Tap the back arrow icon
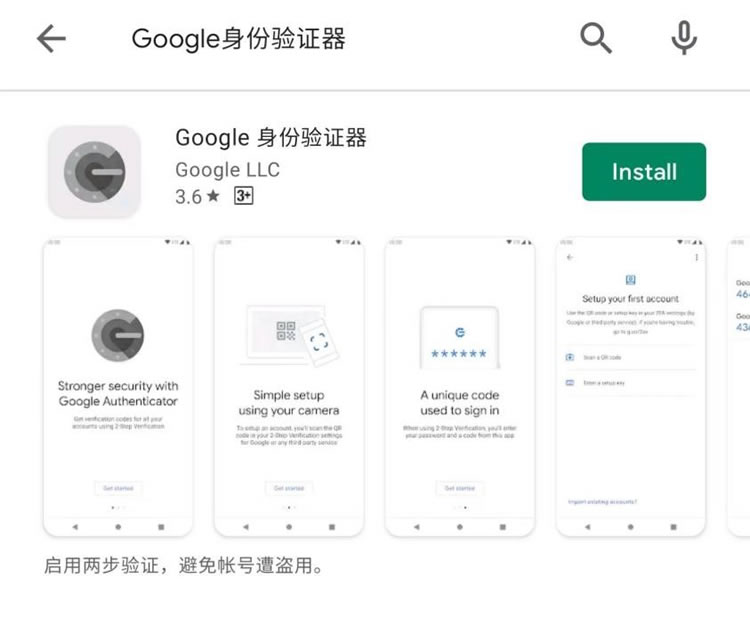The height and width of the screenshot is (619, 750). coord(51,39)
